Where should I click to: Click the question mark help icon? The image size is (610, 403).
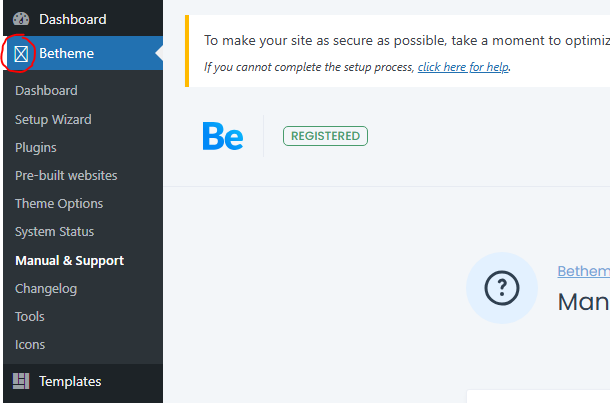pyautogui.click(x=502, y=288)
